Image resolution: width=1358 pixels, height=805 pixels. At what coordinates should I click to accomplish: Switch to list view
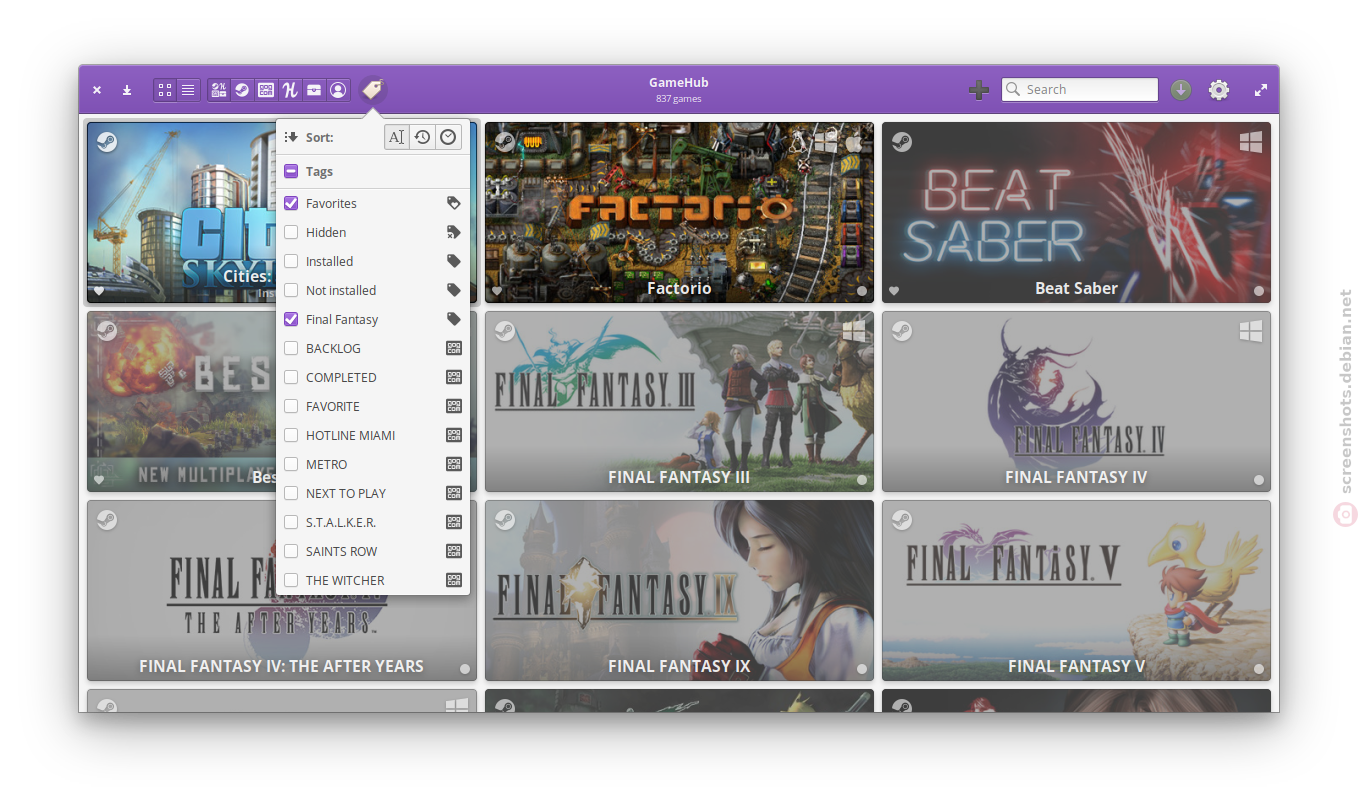188,90
